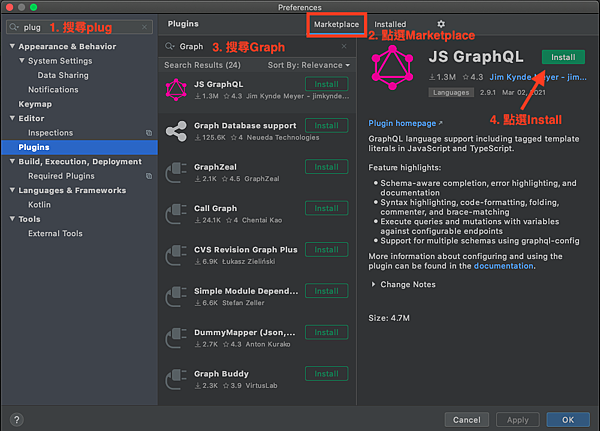Open External Tools settings page

(x=55, y=233)
